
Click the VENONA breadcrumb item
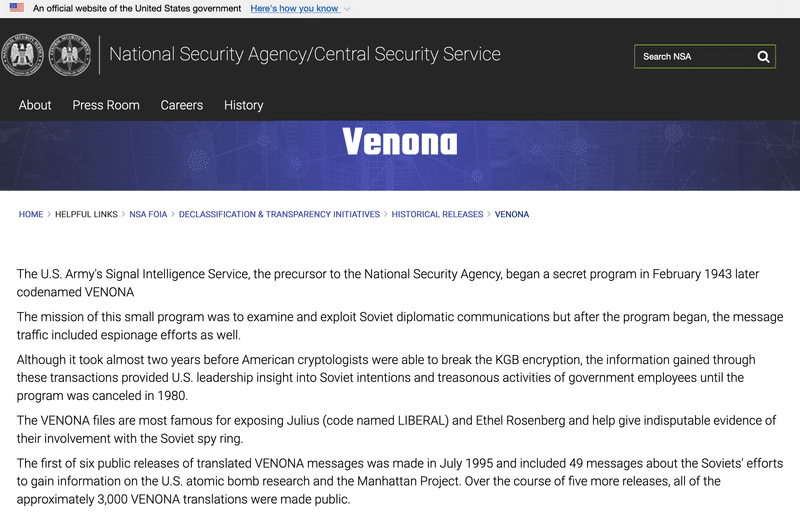pyautogui.click(x=512, y=214)
